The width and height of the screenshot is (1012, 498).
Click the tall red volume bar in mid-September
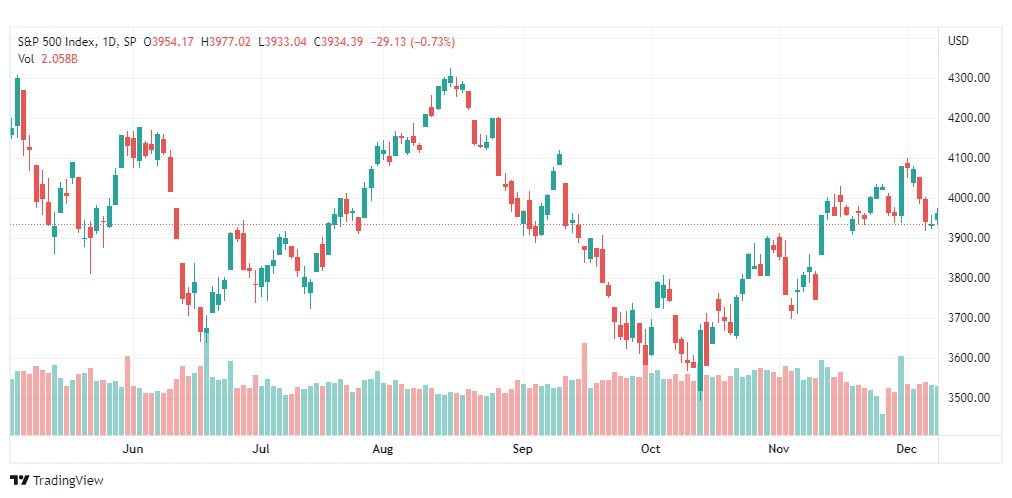click(585, 389)
